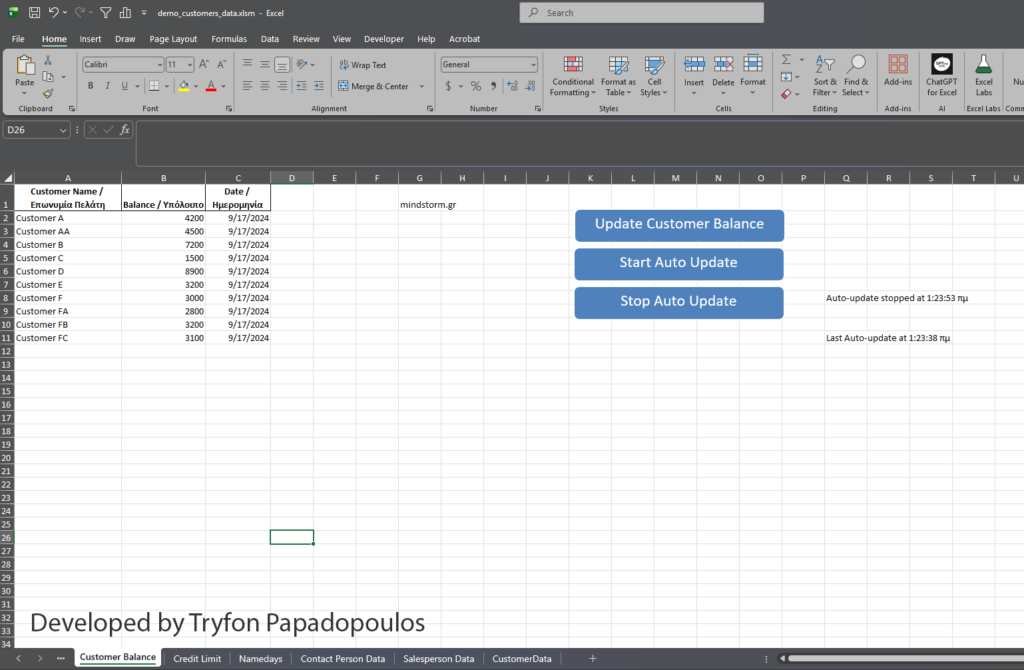
Task: Click the Search box in title bar
Action: click(641, 12)
